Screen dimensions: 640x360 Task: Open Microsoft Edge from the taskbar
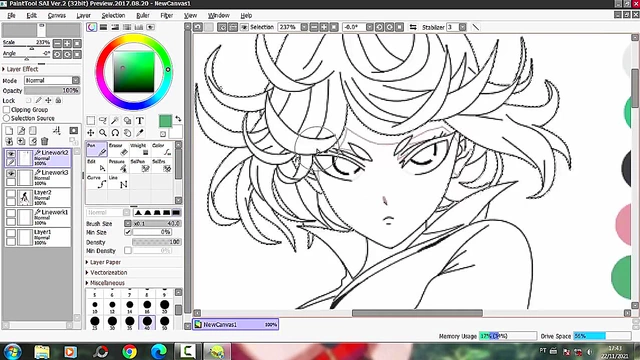[x=158, y=351]
